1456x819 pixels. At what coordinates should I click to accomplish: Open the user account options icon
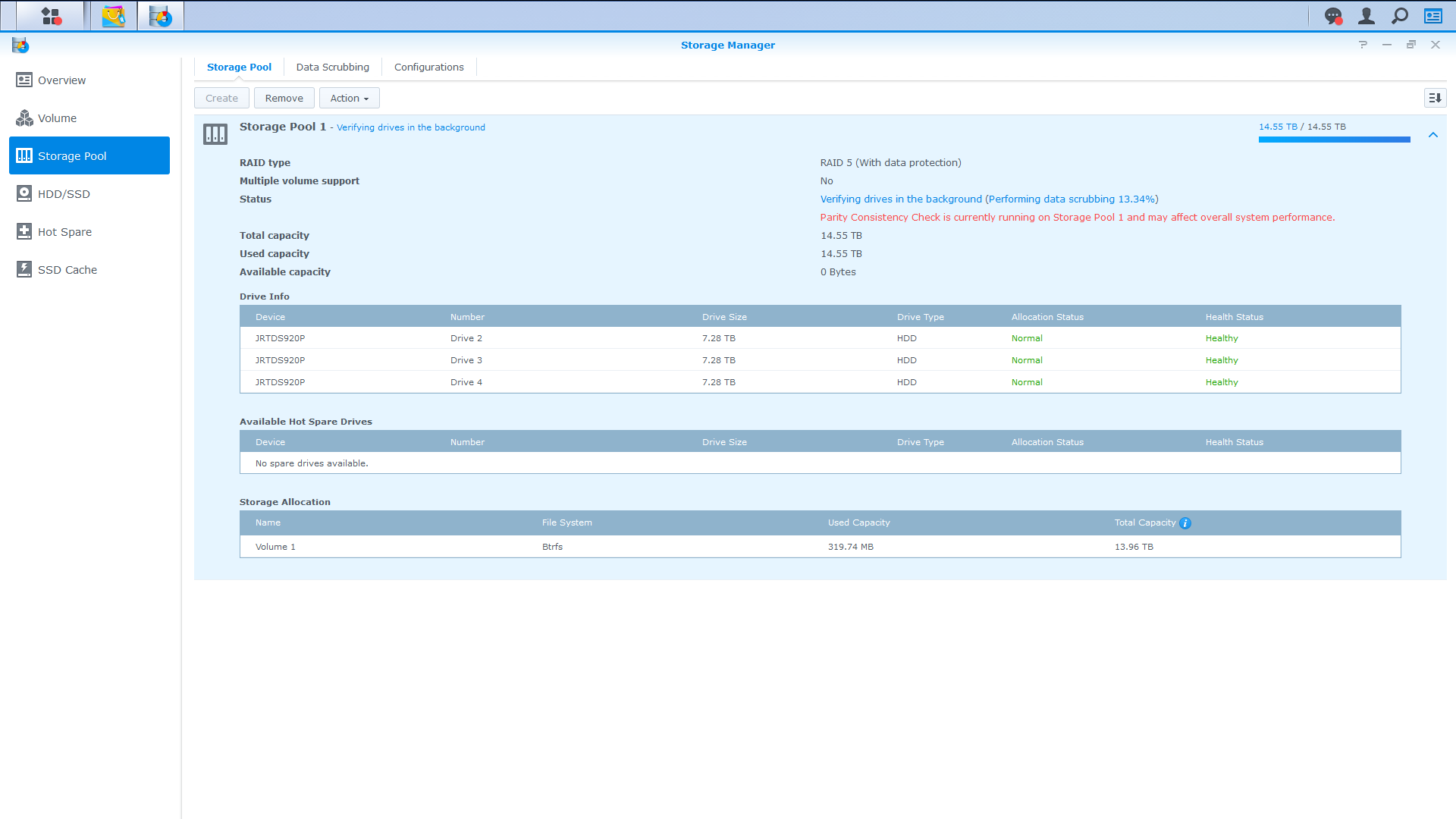[1366, 16]
